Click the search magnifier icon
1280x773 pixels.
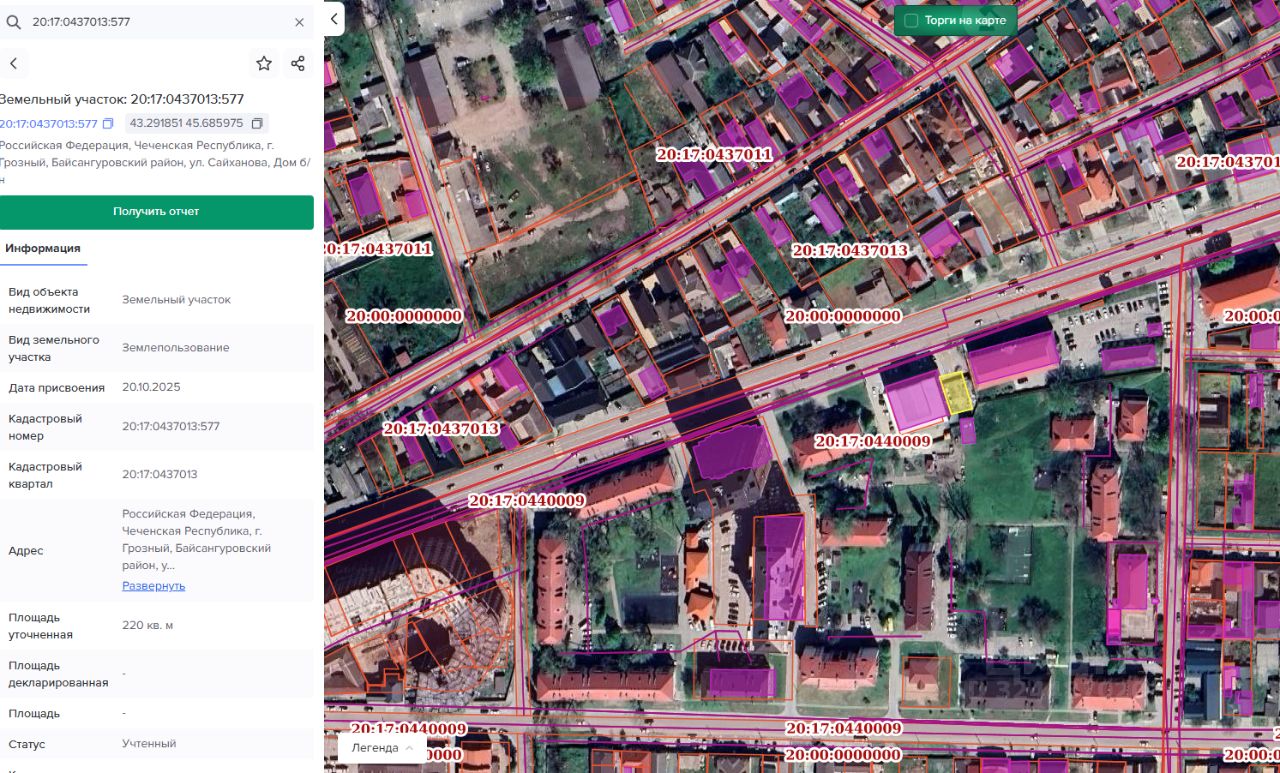pos(14,22)
